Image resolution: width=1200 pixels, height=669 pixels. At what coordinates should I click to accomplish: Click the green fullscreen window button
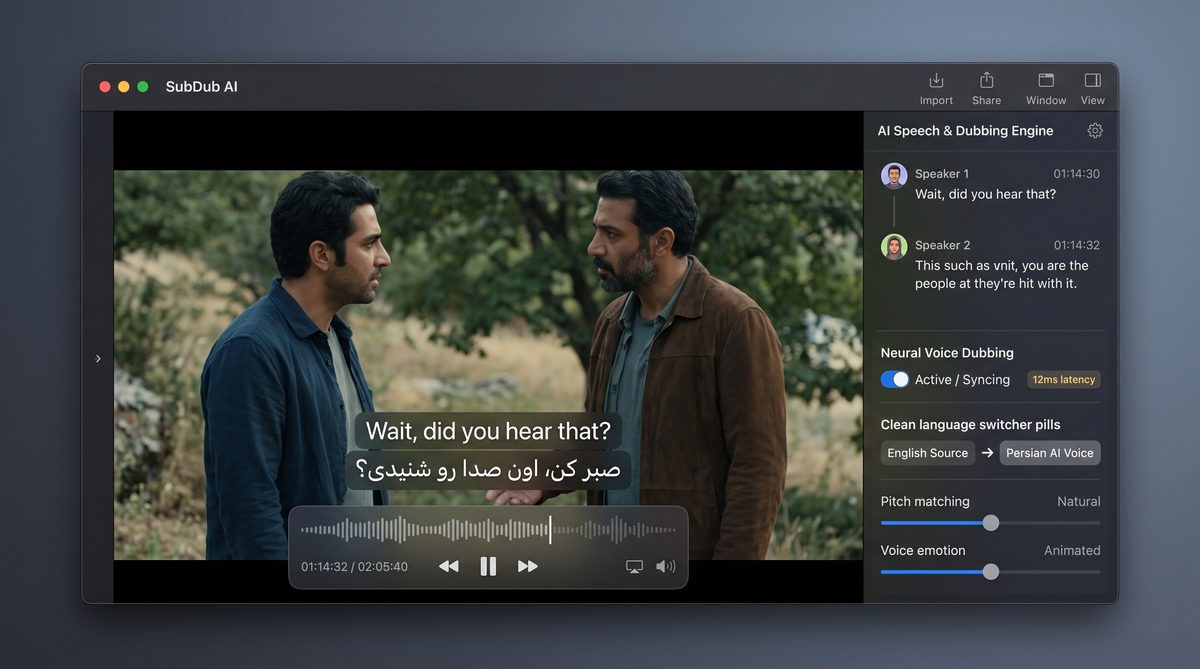(x=143, y=87)
